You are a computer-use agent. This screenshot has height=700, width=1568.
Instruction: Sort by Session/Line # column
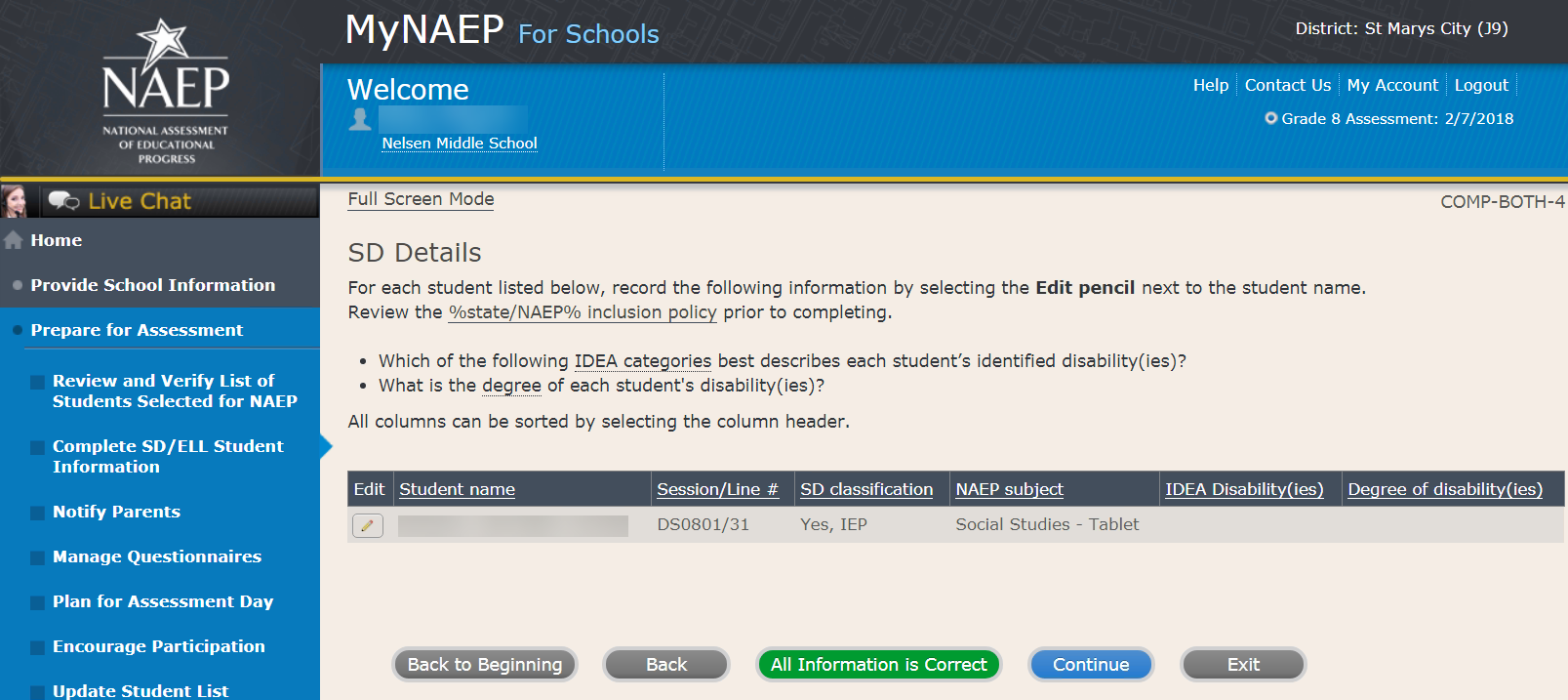pyautogui.click(x=717, y=489)
